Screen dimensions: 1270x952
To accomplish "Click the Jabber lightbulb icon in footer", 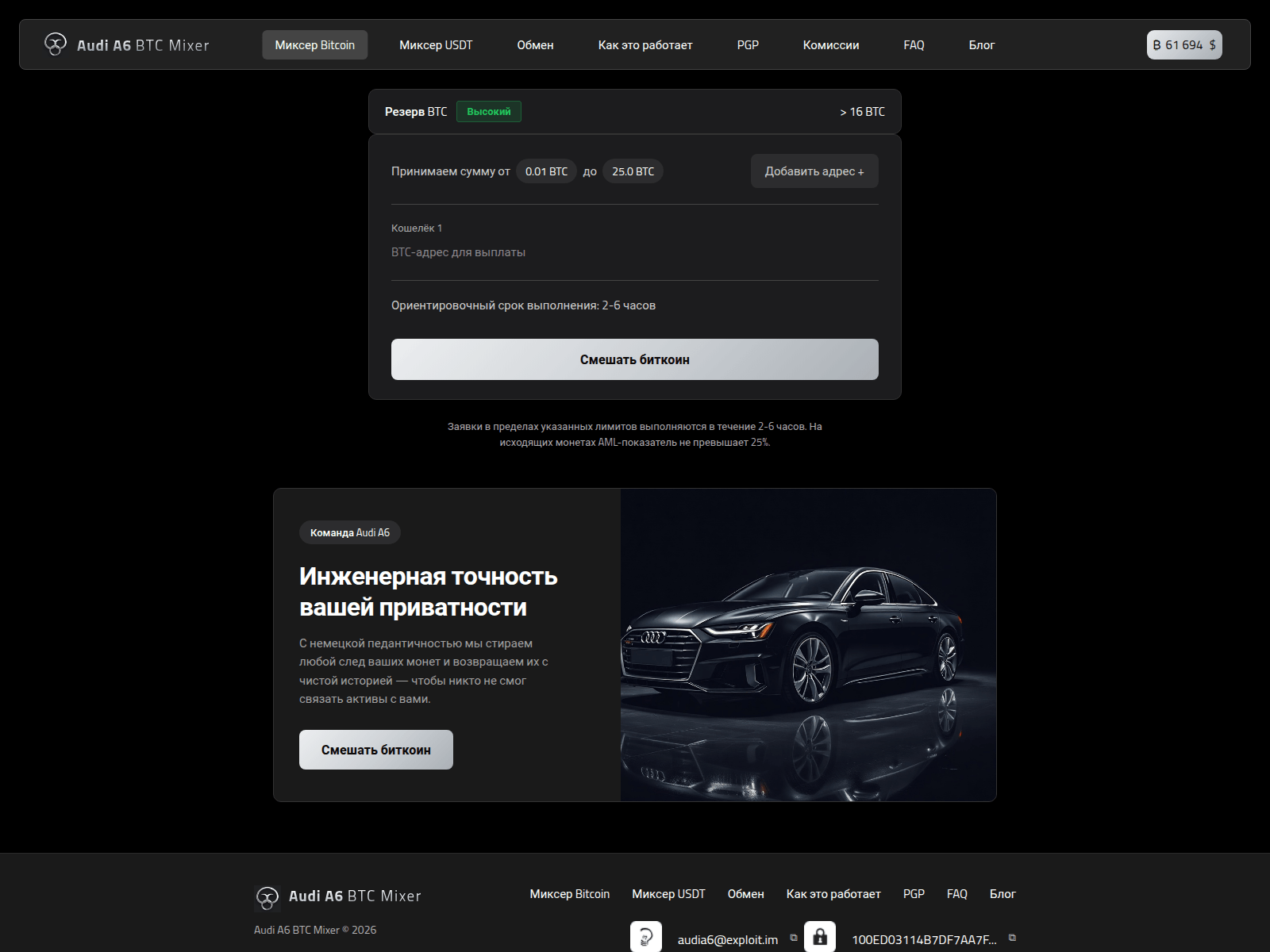I will pos(646,937).
